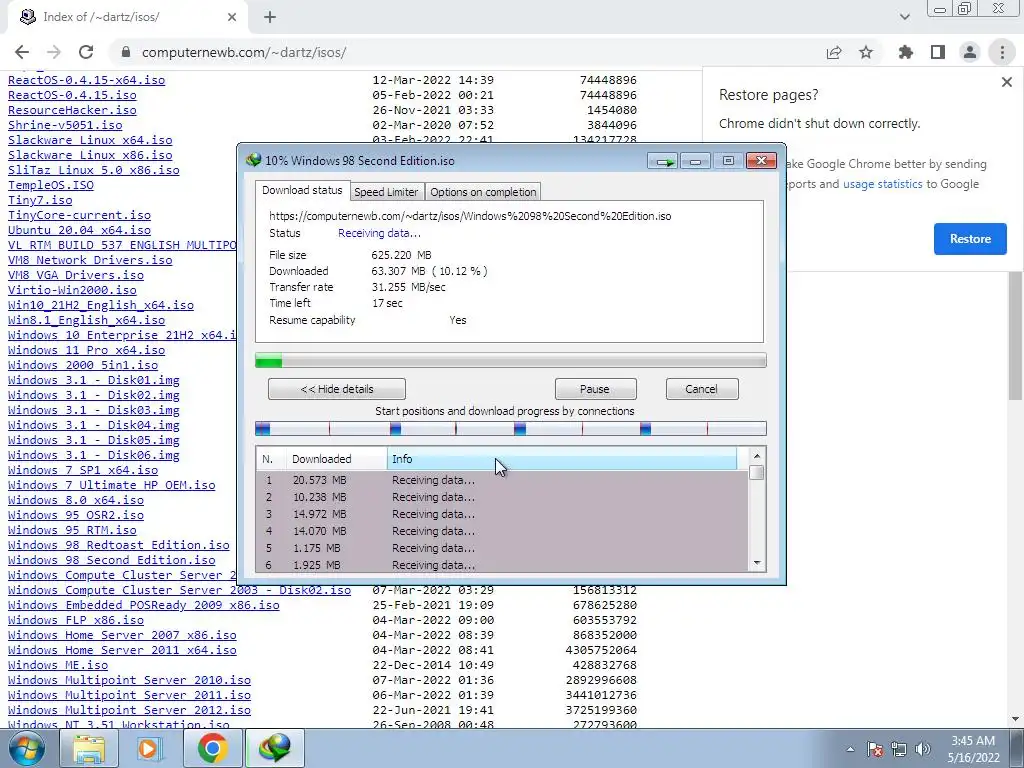1024x768 pixels.
Task: Open the Chrome extensions puzzle icon
Action: [906, 52]
